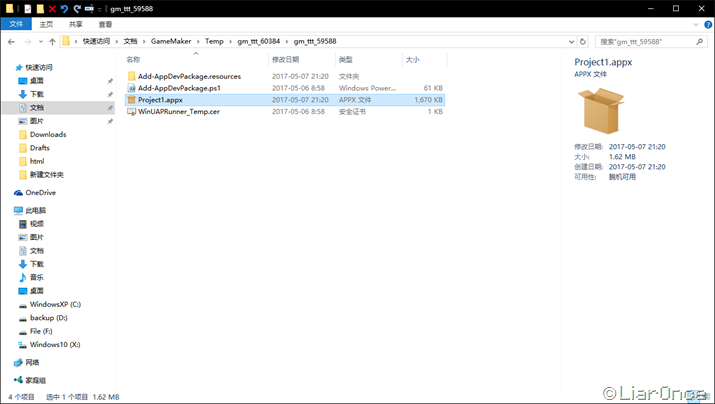
Task: Expand the ribbon with the chevron
Action: coord(696,24)
